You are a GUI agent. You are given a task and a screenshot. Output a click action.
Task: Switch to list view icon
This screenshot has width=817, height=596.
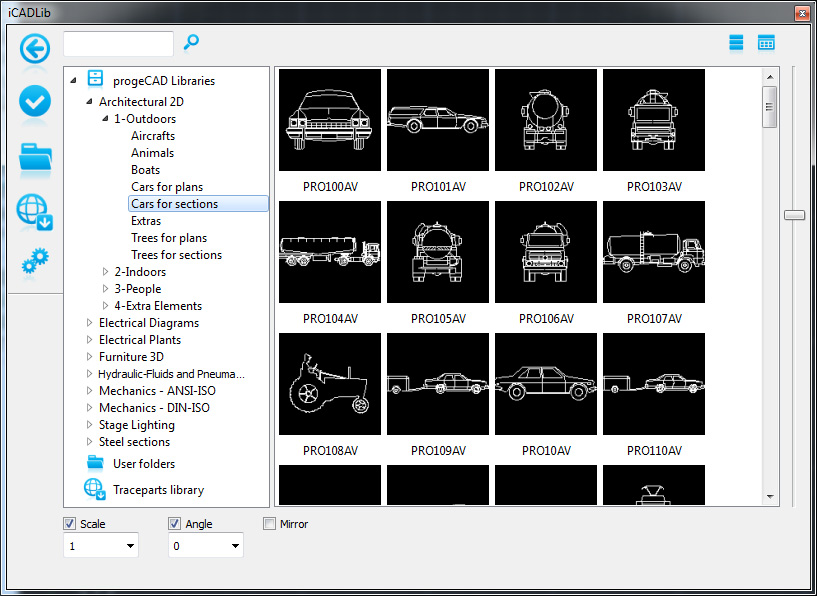click(x=736, y=43)
